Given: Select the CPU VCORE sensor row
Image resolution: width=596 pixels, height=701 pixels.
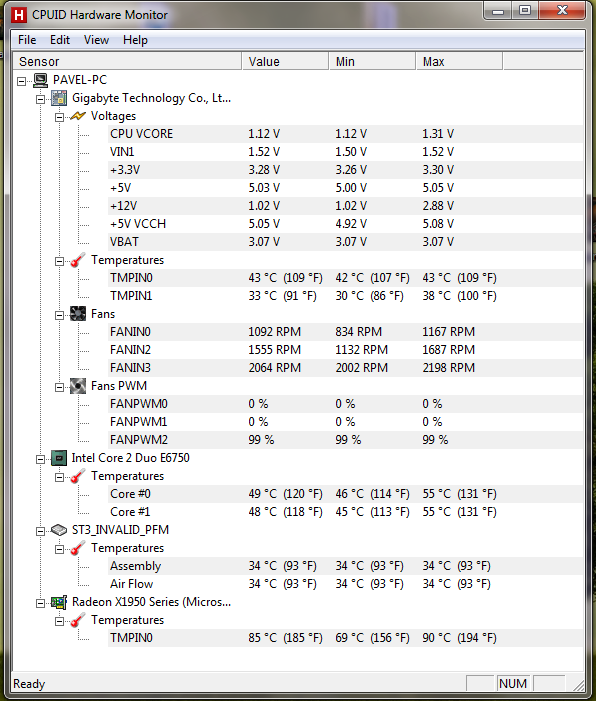Looking at the screenshot, I should point(345,134).
